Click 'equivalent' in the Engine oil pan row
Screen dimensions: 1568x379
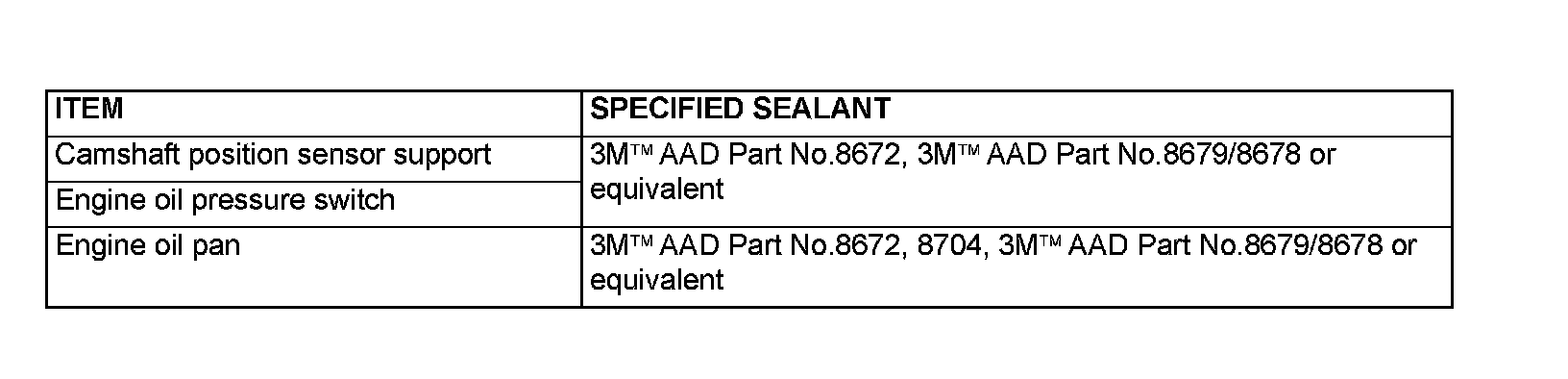656,282
